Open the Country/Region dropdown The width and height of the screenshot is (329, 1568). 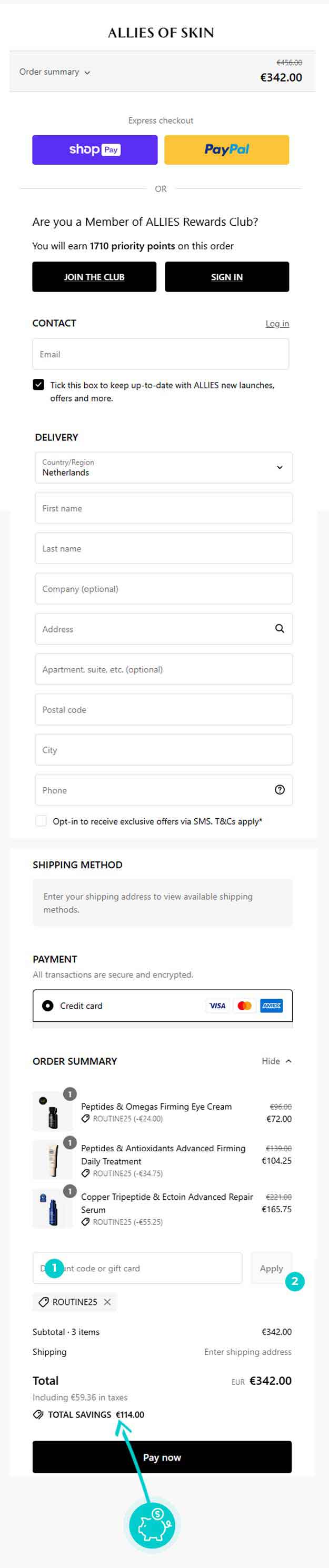(x=163, y=467)
